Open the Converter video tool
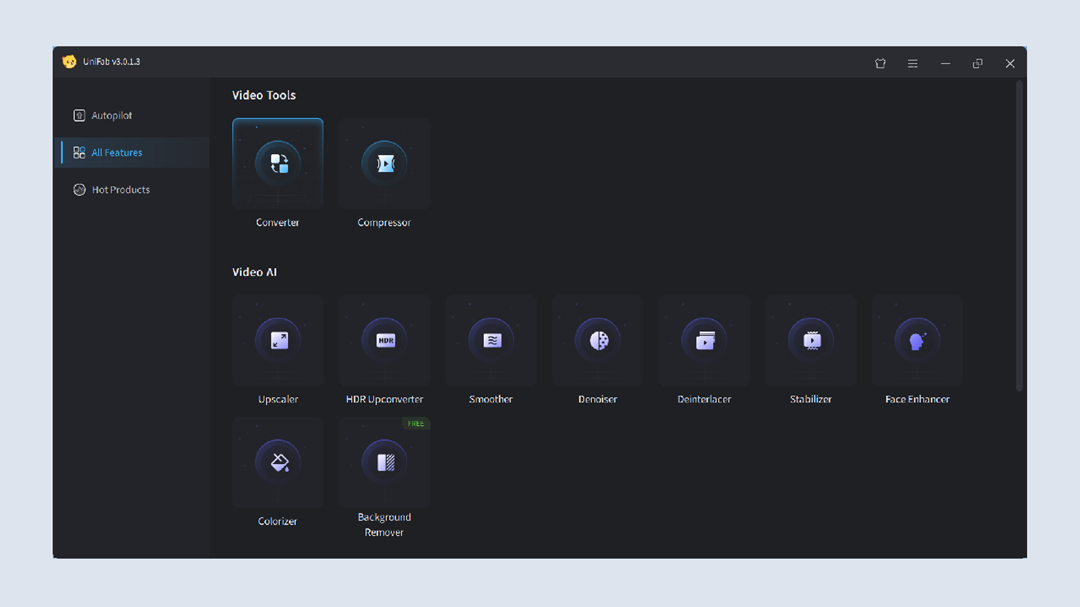This screenshot has width=1080, height=607. click(278, 164)
